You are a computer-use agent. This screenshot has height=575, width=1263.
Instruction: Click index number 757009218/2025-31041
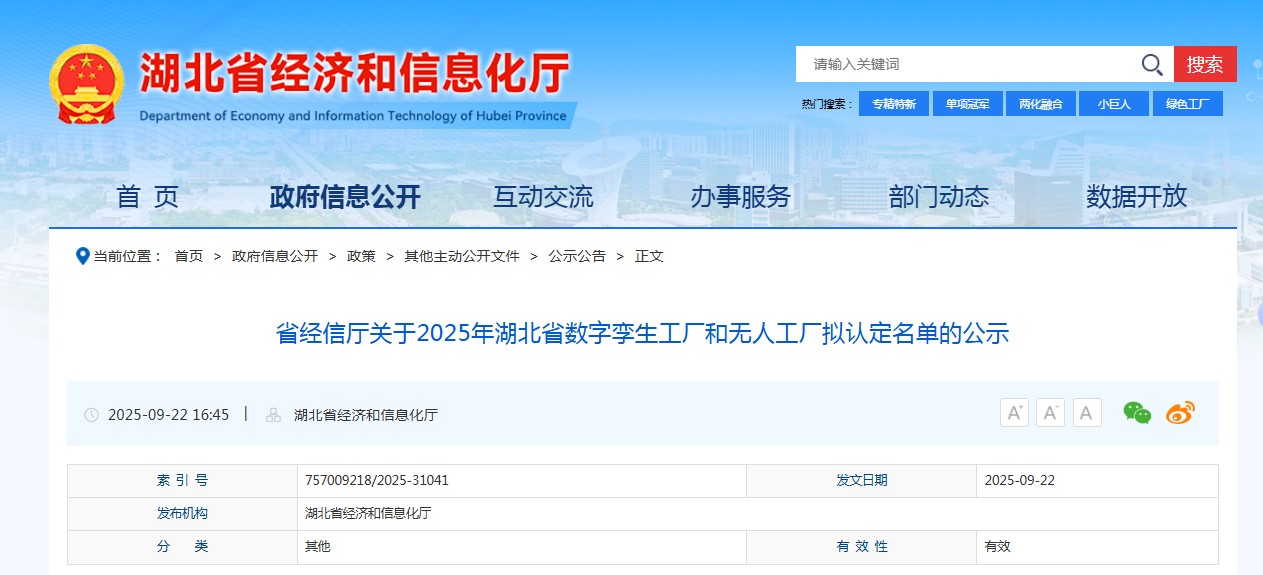point(377,480)
